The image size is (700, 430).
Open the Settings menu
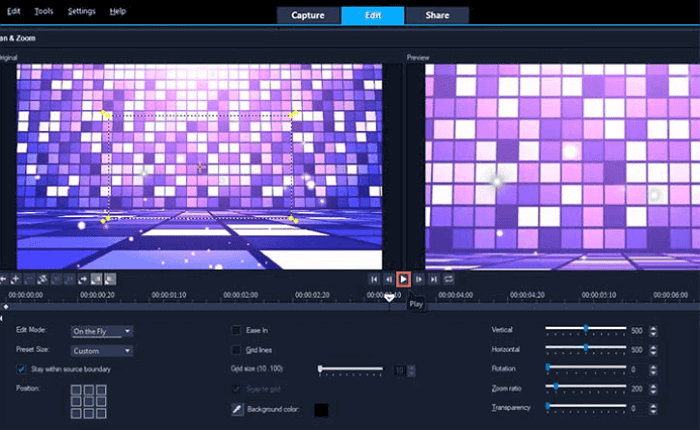pyautogui.click(x=81, y=11)
